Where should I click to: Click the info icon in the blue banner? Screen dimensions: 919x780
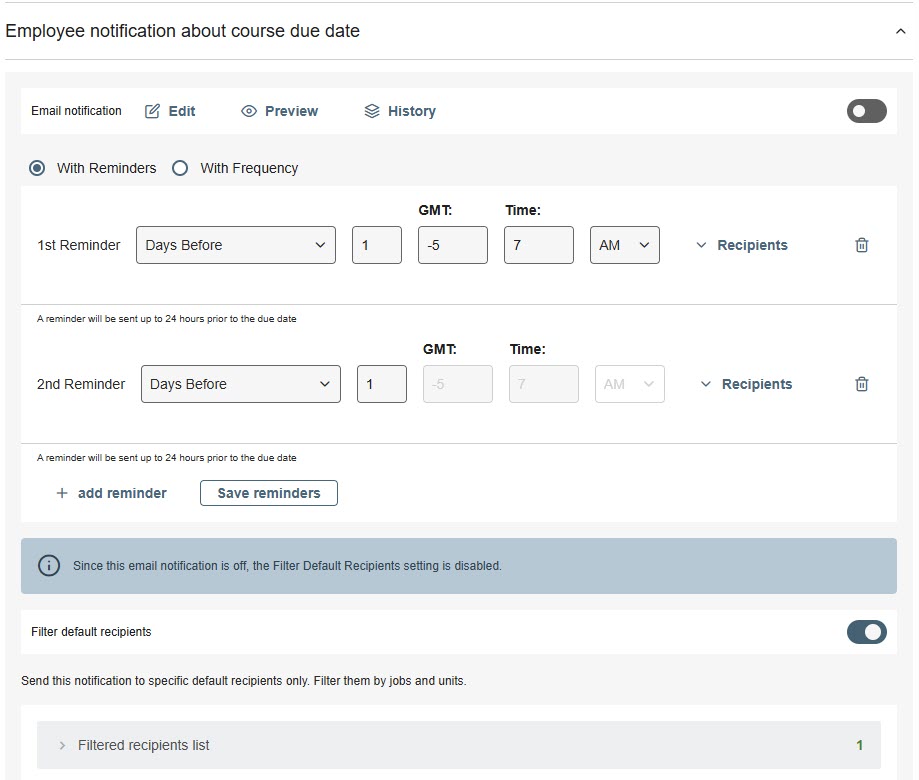48,565
